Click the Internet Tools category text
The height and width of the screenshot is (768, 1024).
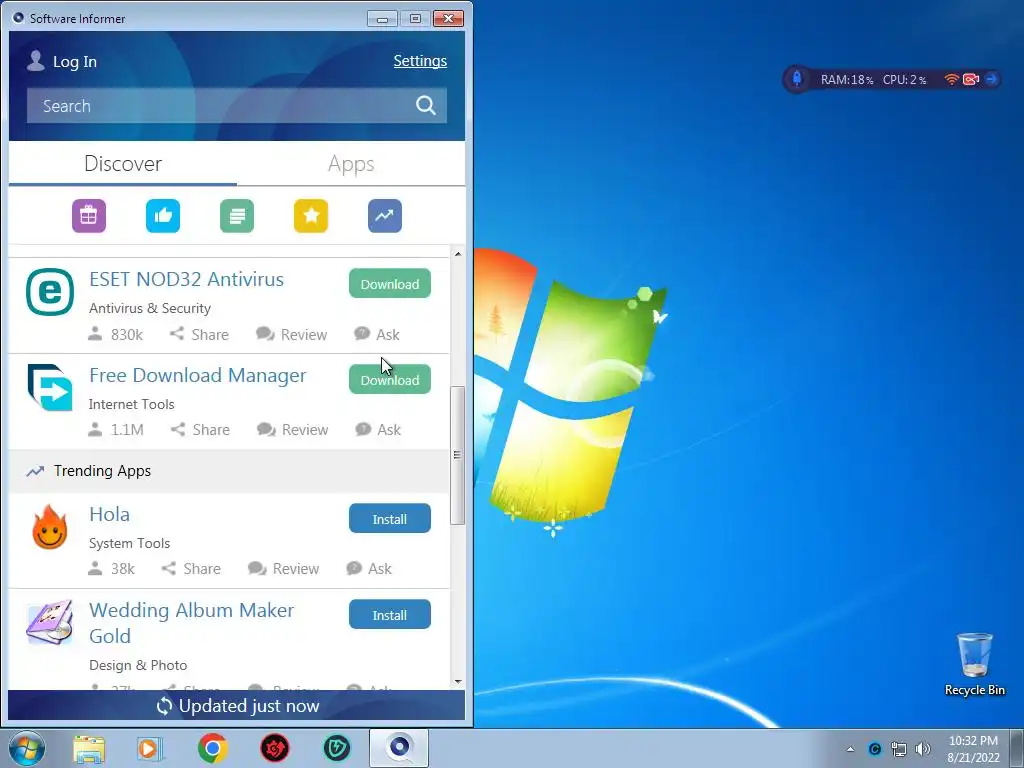[x=131, y=404]
